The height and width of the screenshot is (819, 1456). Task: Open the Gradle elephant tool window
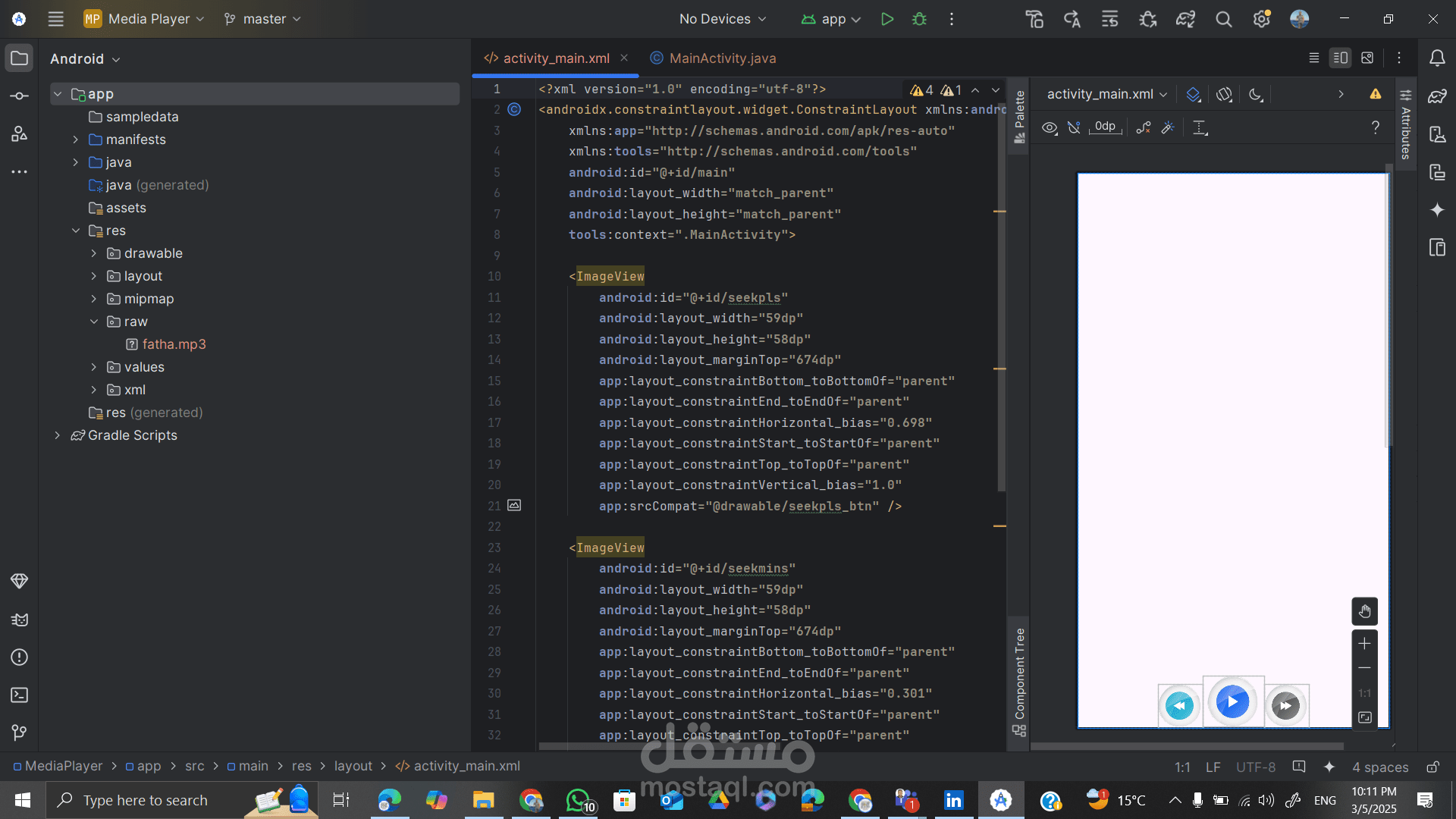point(1437,96)
